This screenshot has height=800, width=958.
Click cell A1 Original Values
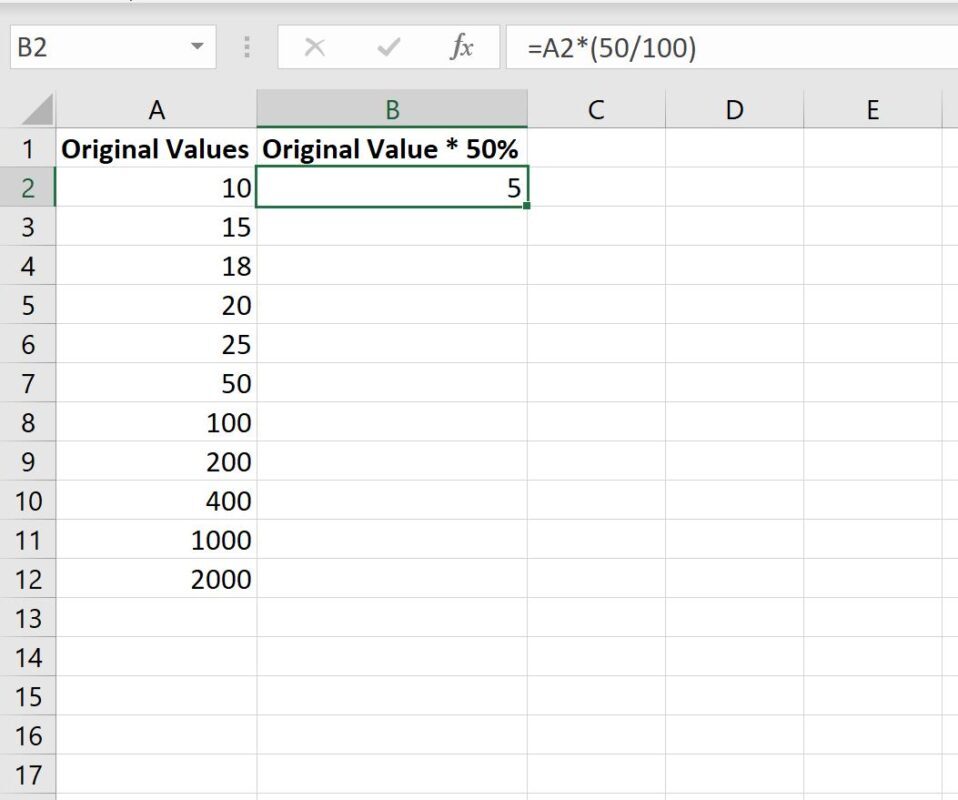(x=156, y=149)
